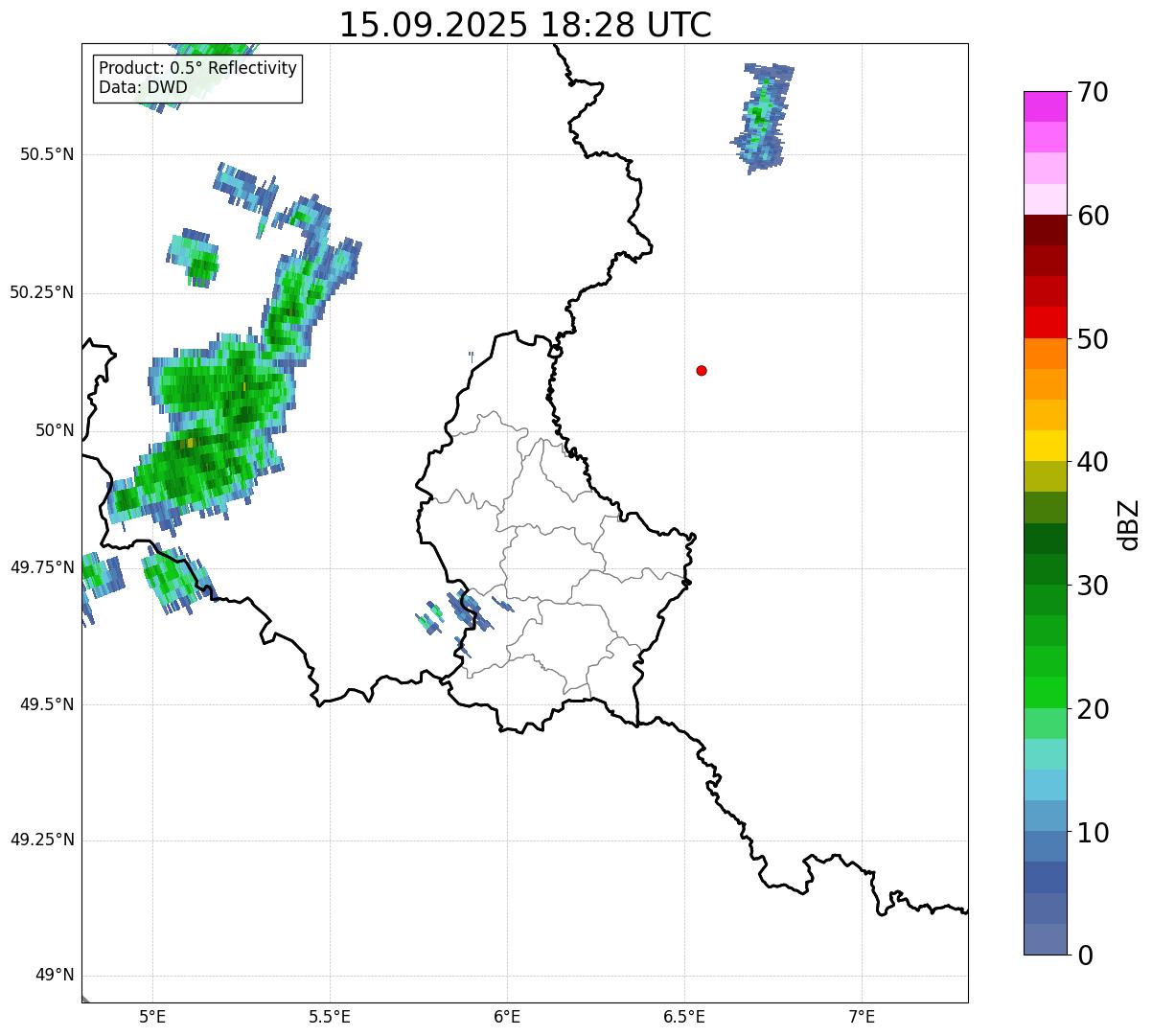The image size is (1152, 1036).
Task: Click the dBZ colorbar axis label
Action: pyautogui.click(x=1129, y=524)
